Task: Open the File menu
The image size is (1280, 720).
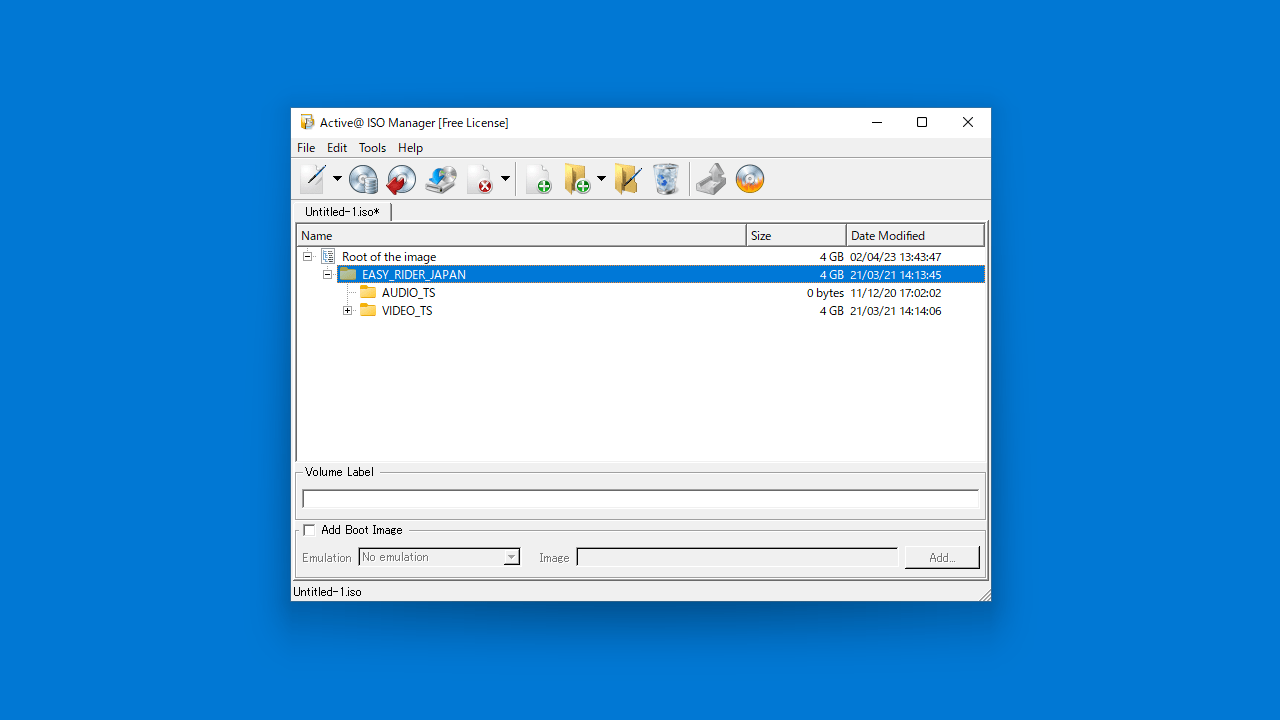Action: coord(306,148)
